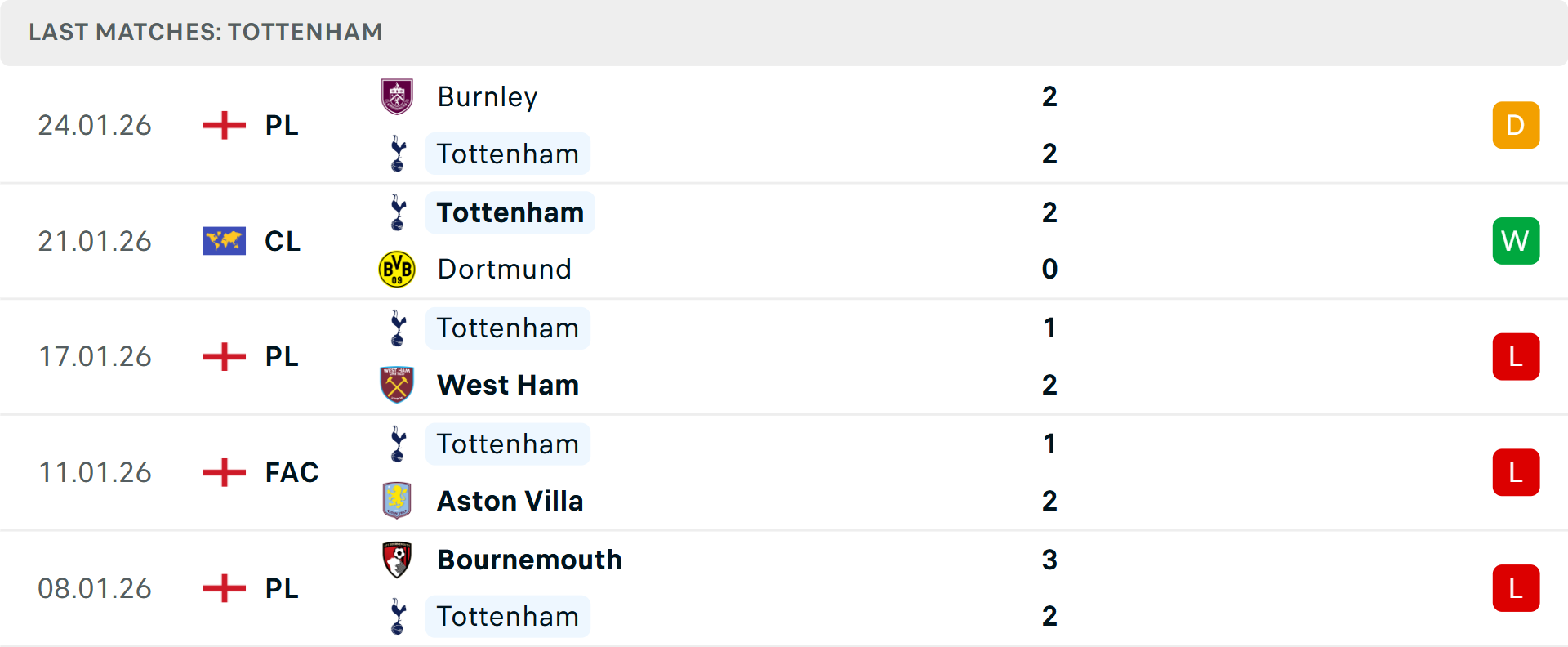This screenshot has width=1568, height=647.
Task: Click the yellow D result badge
Action: pos(1516,125)
